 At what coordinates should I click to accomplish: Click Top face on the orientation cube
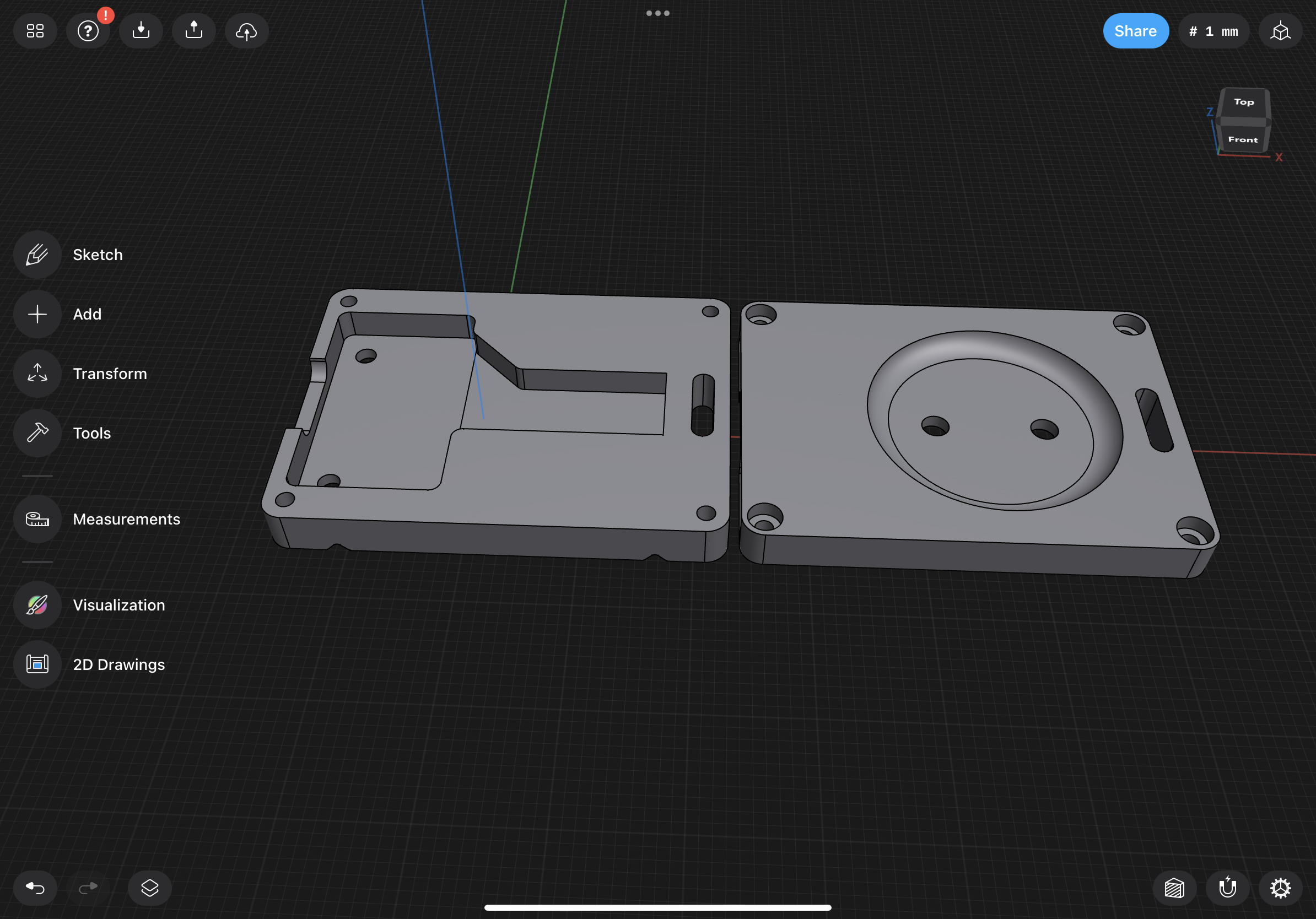tap(1244, 102)
